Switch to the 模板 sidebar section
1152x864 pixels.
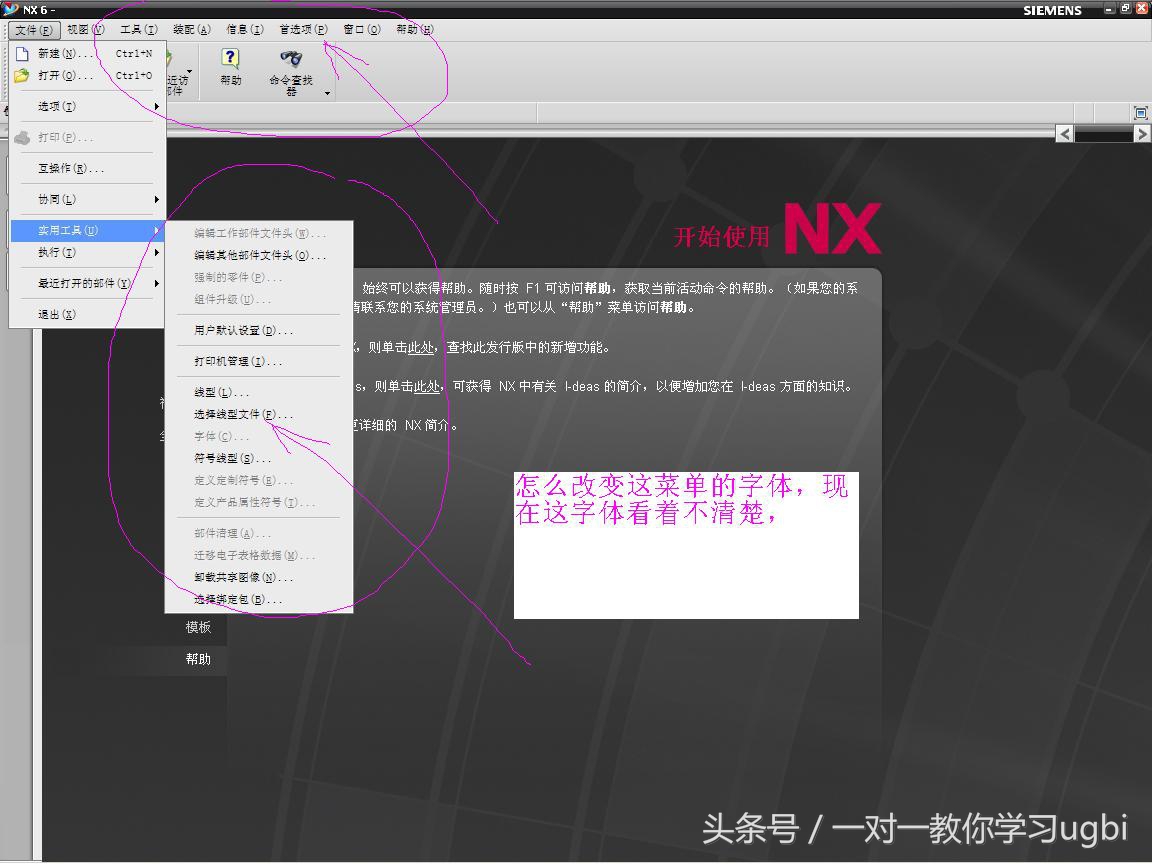[x=197, y=626]
